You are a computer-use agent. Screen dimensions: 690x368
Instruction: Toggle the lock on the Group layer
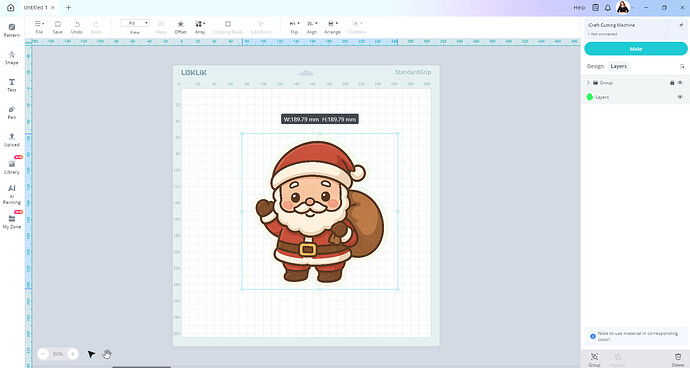[x=672, y=83]
